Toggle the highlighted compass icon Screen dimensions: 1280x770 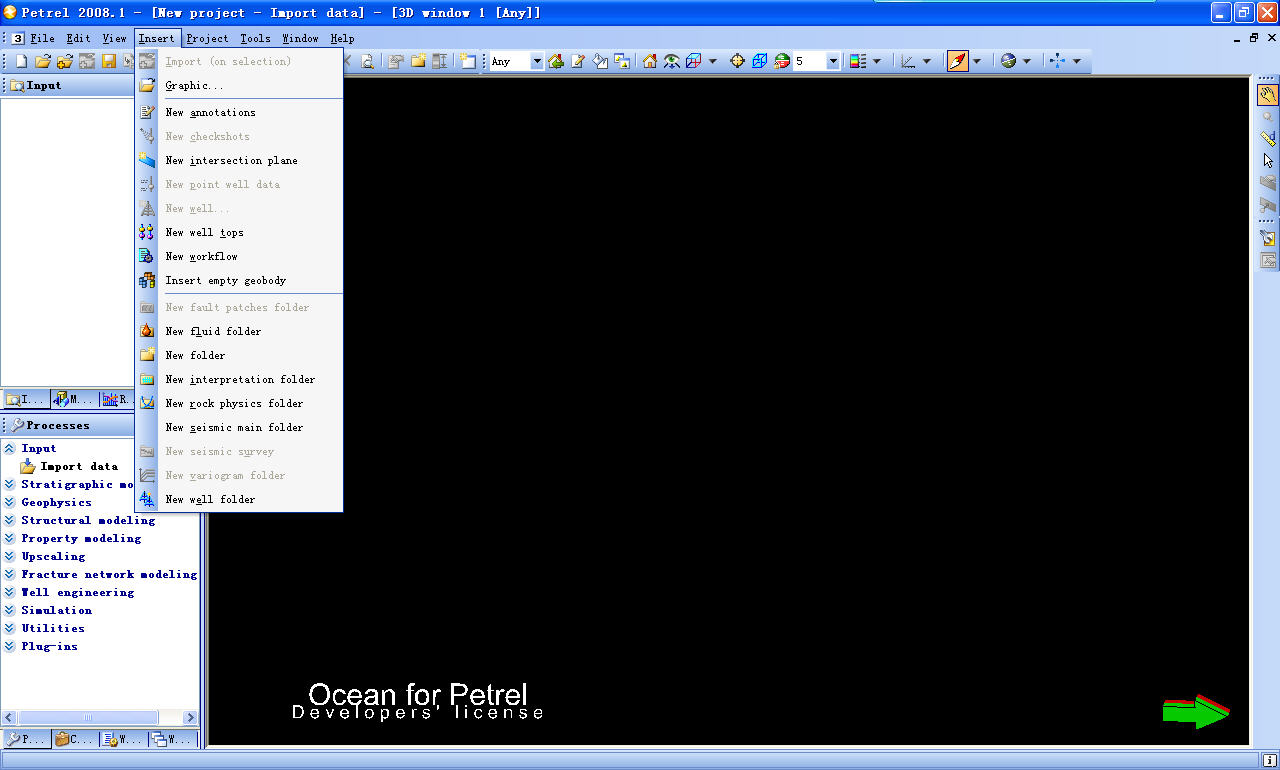pyautogui.click(x=957, y=62)
